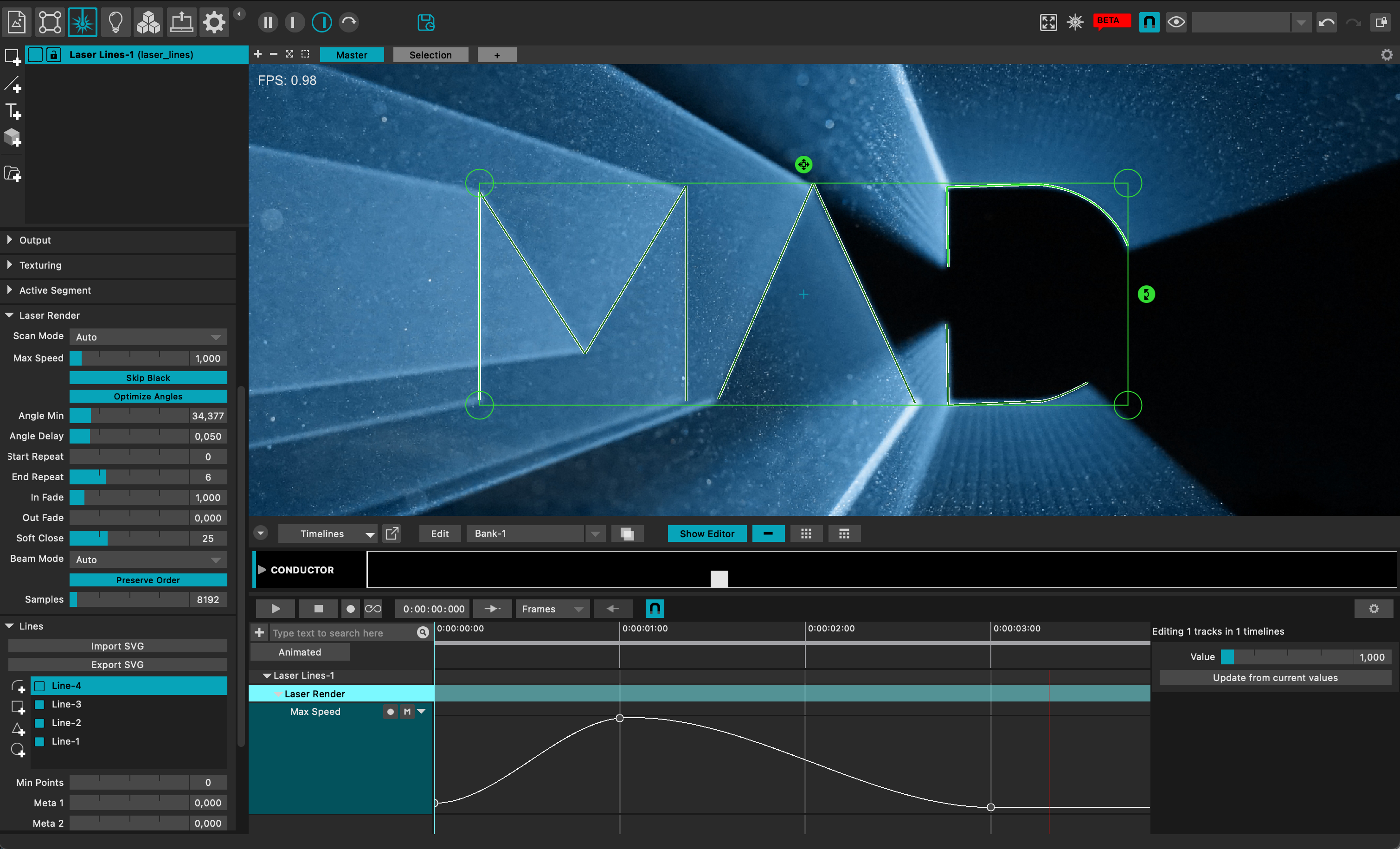Play the timeline
Image resolution: width=1400 pixels, height=849 pixels.
pyautogui.click(x=276, y=609)
